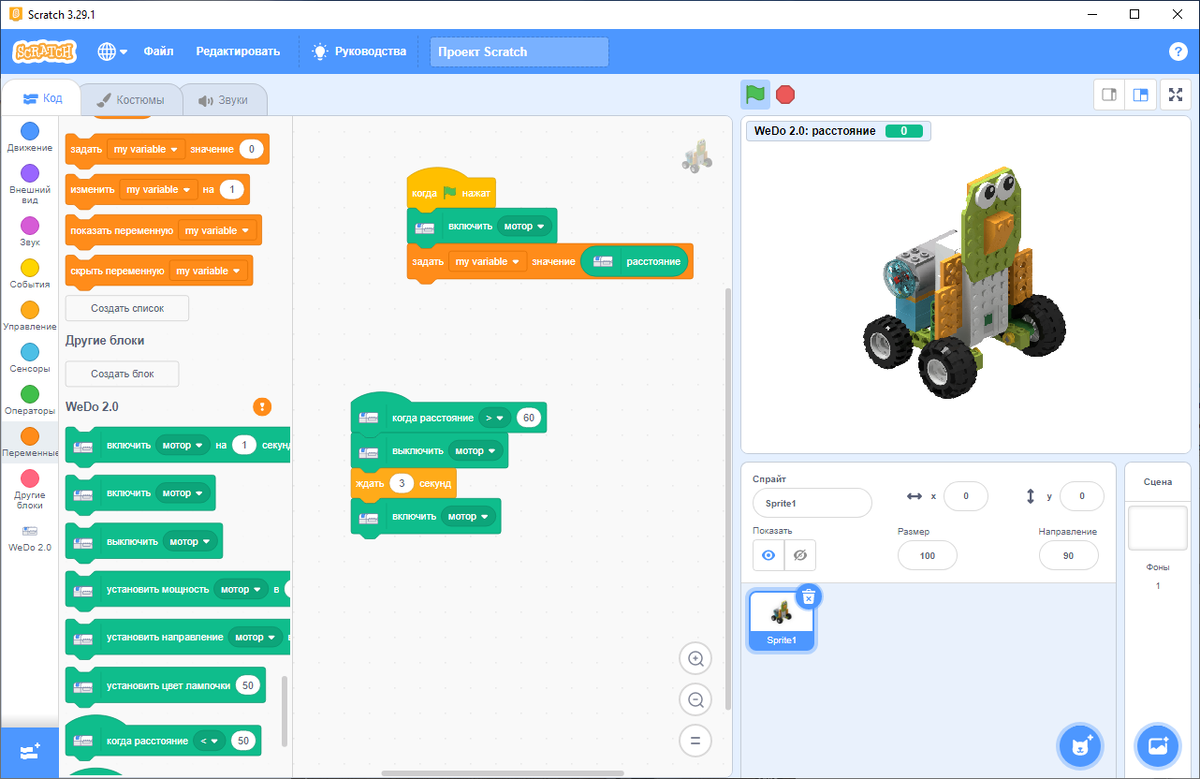Open the help question mark icon
The image size is (1200, 779).
point(1178,51)
